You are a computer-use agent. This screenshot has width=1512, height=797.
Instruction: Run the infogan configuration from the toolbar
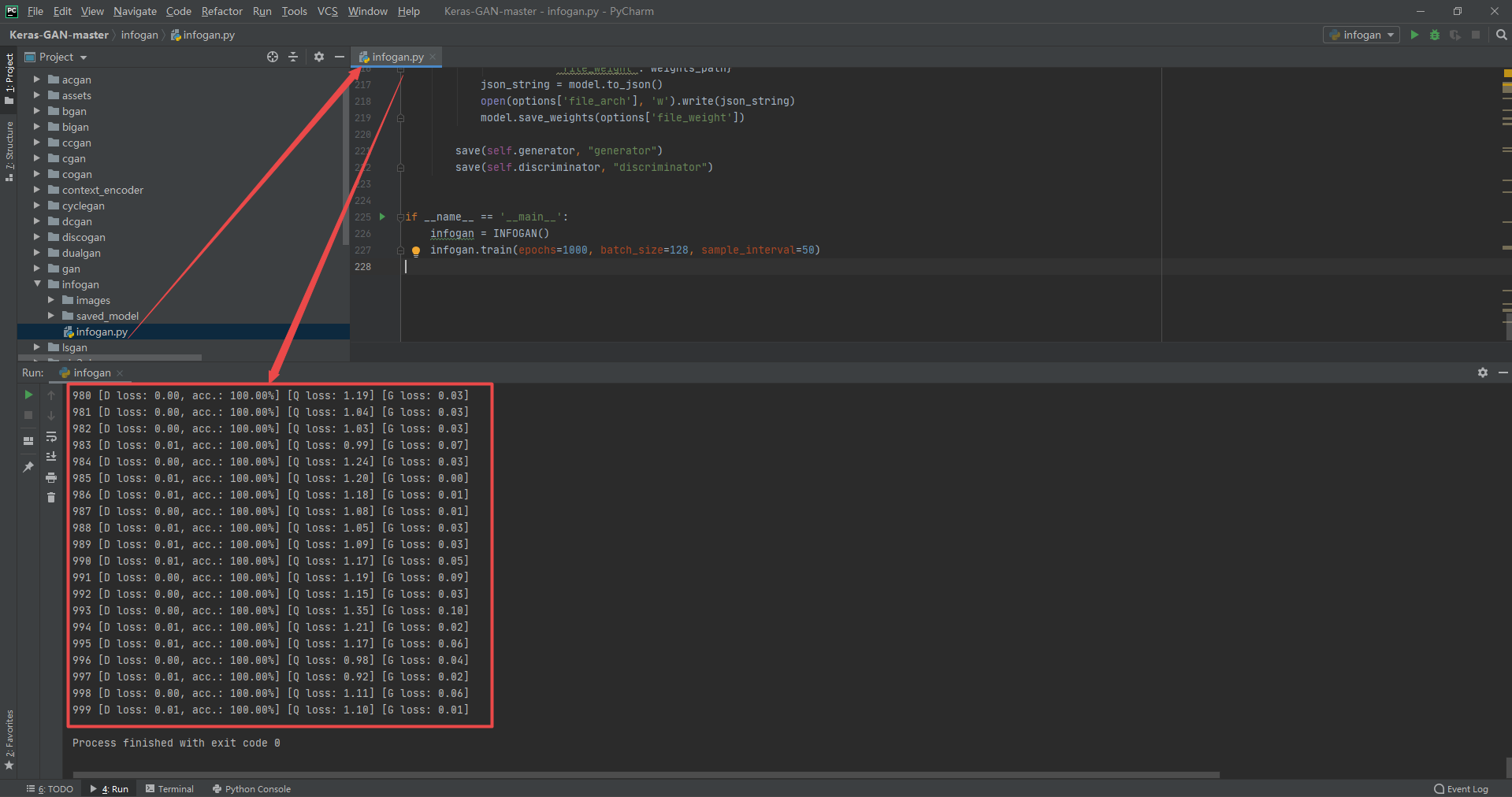[1414, 35]
